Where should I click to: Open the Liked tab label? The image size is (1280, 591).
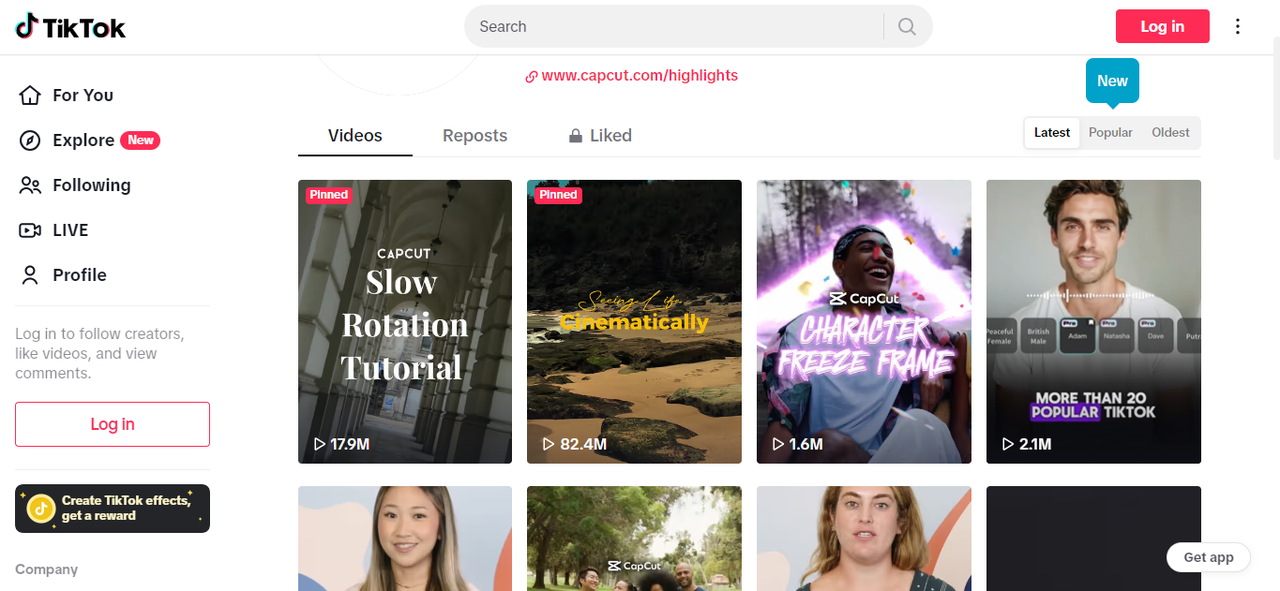click(x=611, y=136)
